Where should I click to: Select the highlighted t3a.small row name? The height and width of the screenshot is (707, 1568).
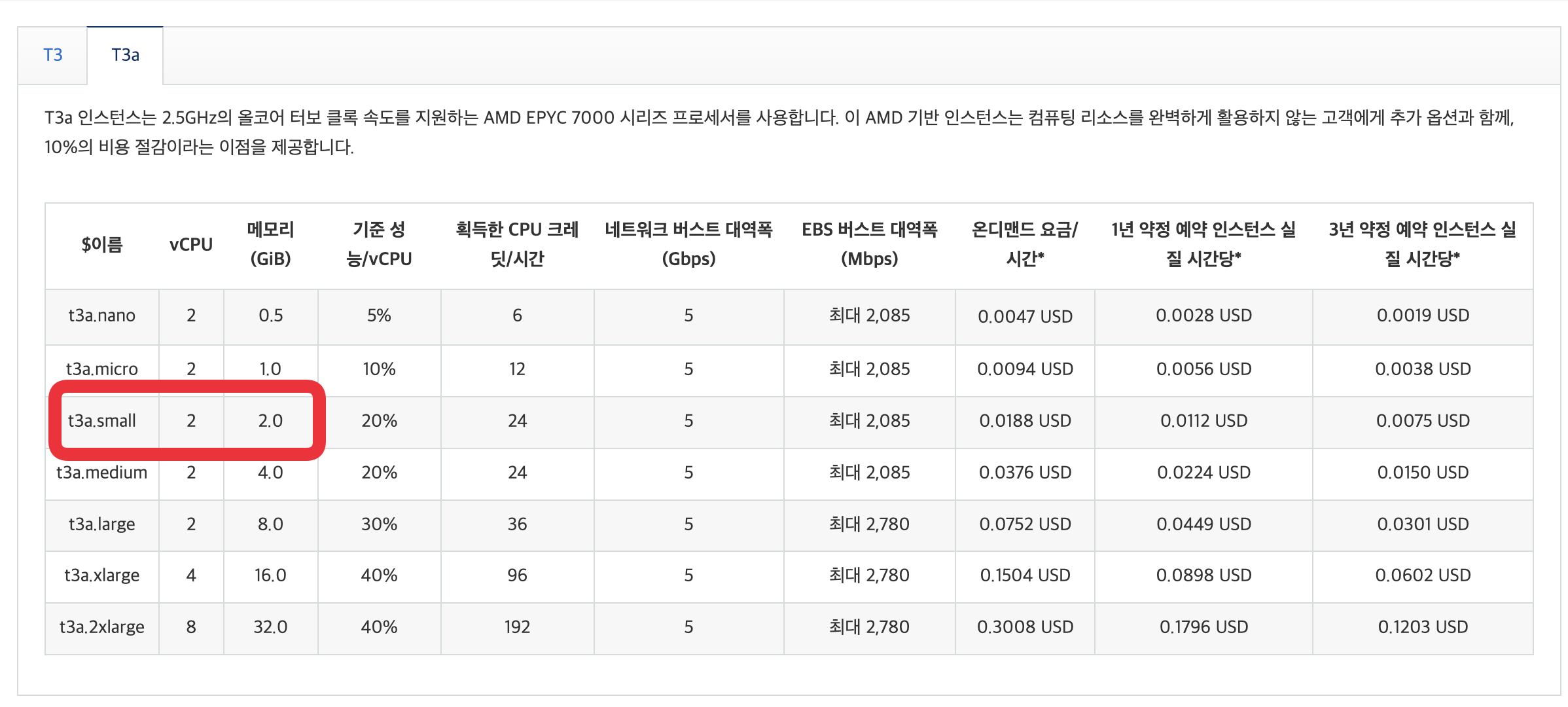[101, 420]
